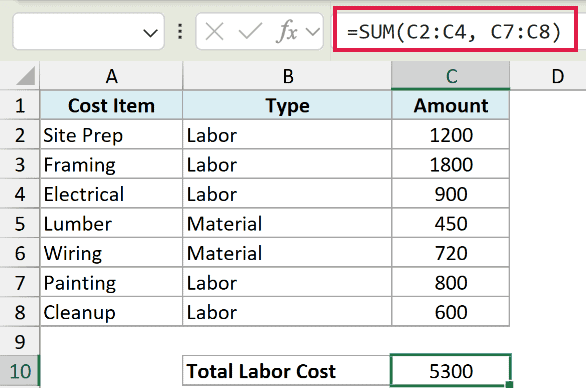The width and height of the screenshot is (586, 388).
Task: Select the Labor cell in Framing row
Action: (287, 164)
